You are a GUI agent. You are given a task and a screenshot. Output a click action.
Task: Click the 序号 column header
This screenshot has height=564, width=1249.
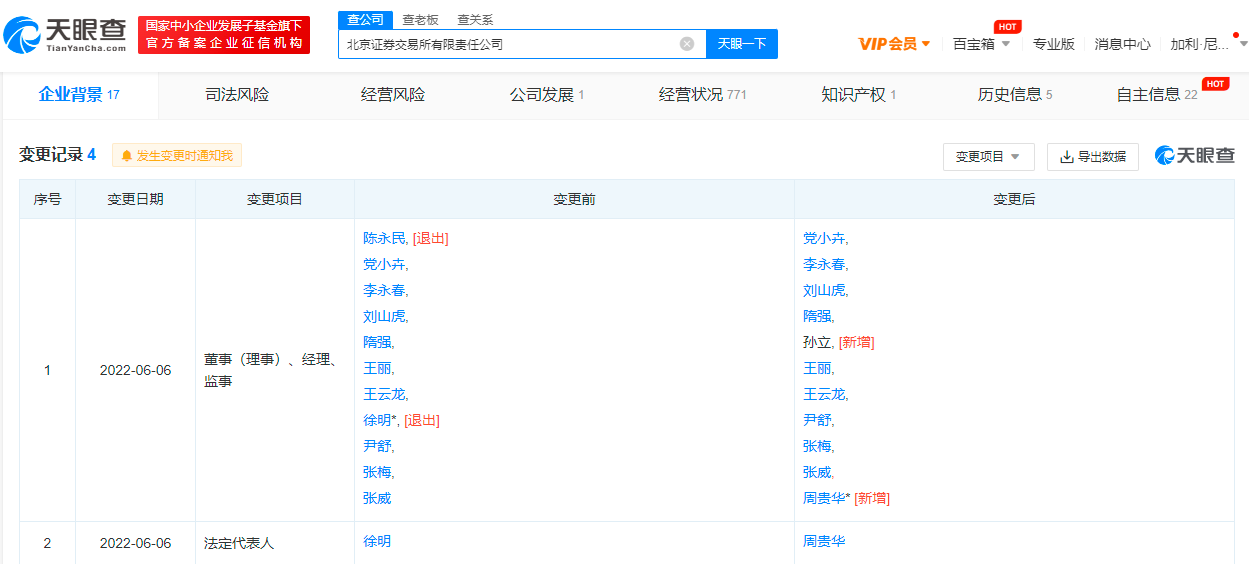point(47,199)
